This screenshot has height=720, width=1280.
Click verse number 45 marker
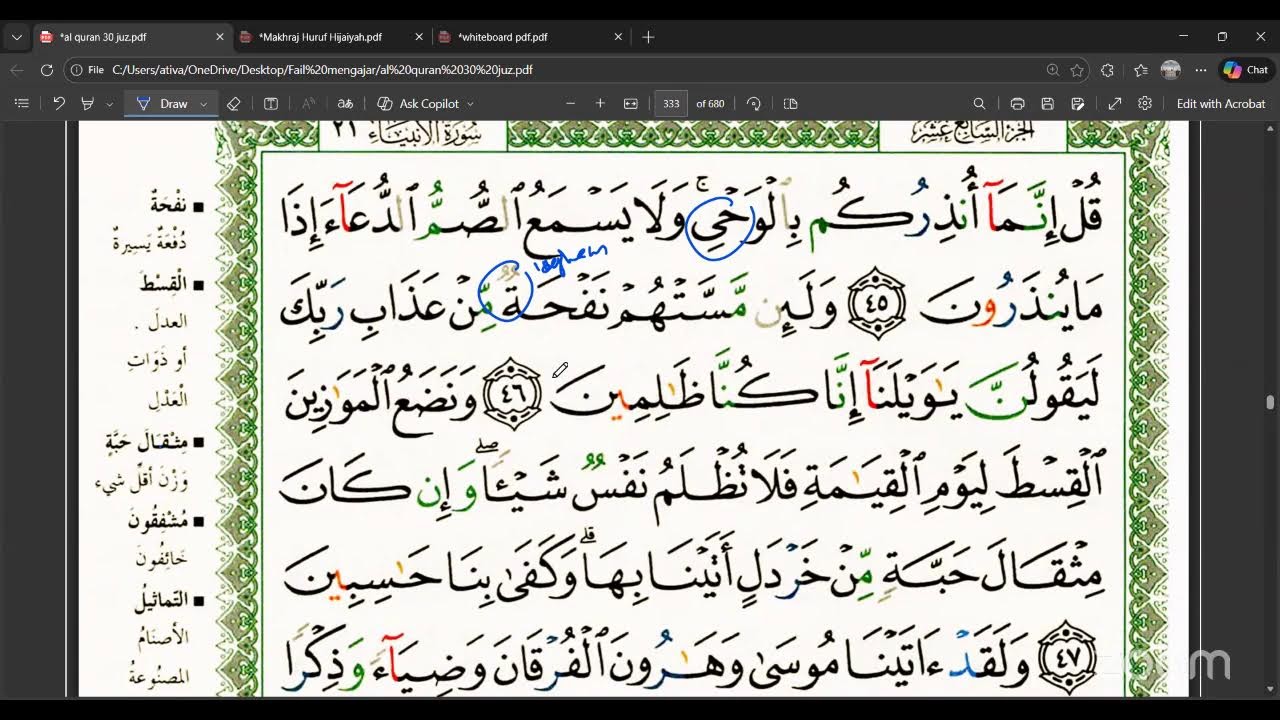877,302
